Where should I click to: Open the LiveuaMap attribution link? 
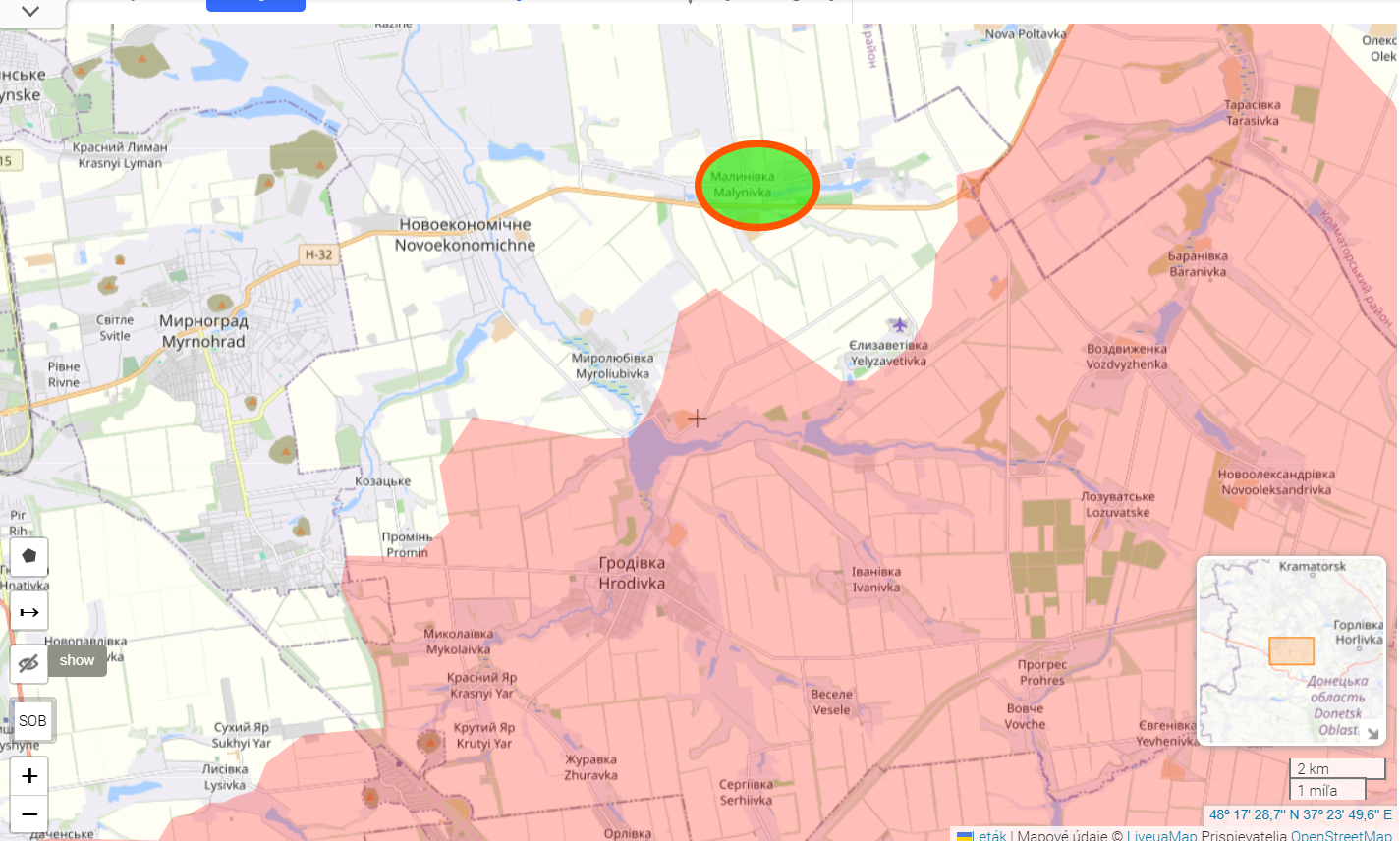[1161, 835]
